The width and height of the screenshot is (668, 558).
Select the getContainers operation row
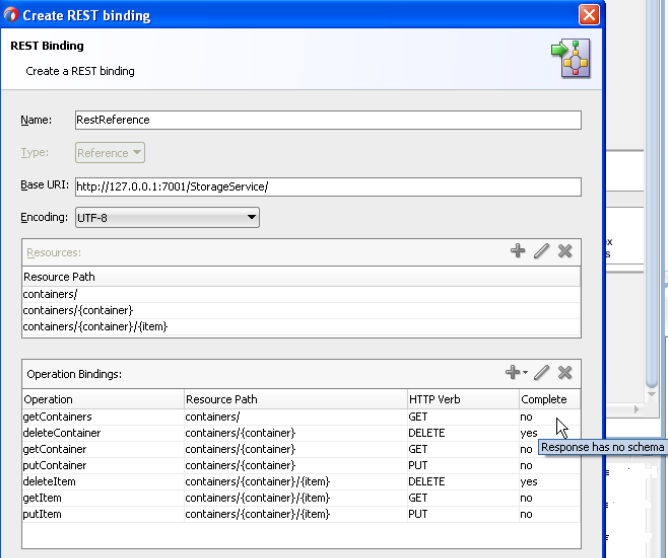coord(301,417)
